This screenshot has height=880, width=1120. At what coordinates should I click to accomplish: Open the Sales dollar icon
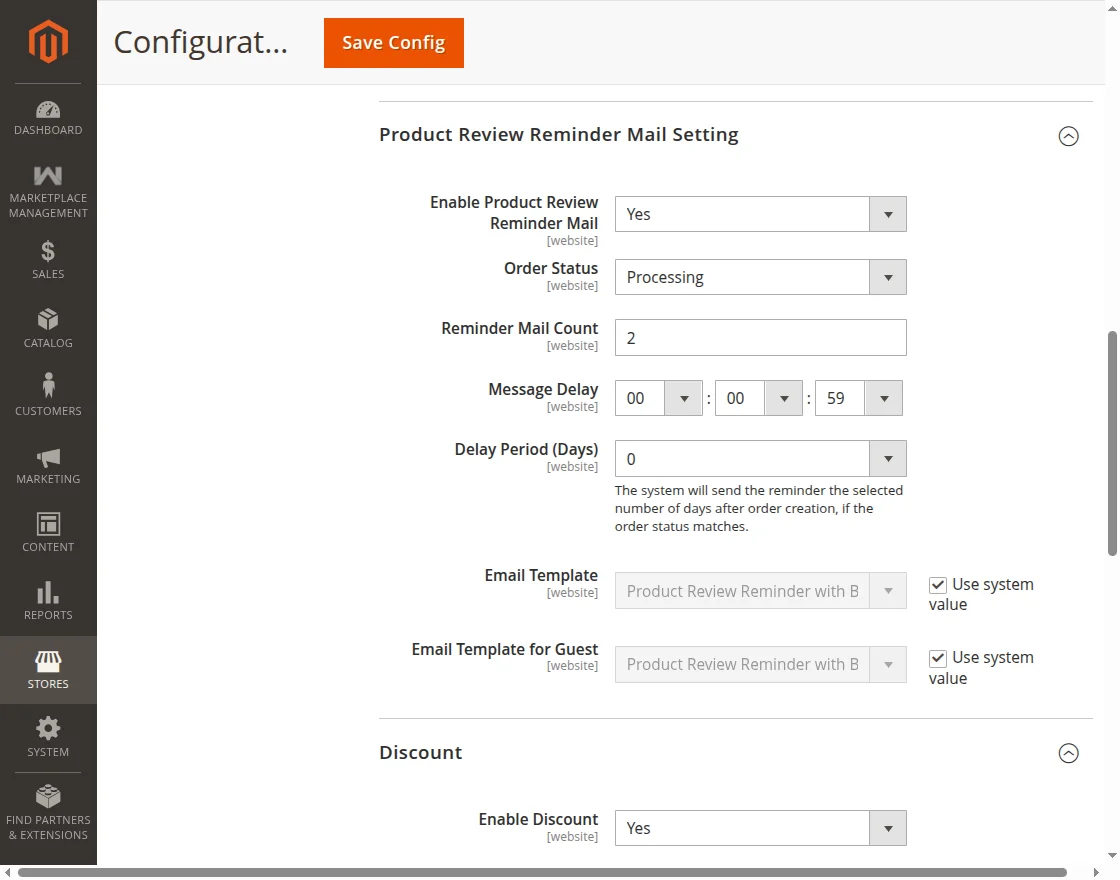pyautogui.click(x=48, y=251)
